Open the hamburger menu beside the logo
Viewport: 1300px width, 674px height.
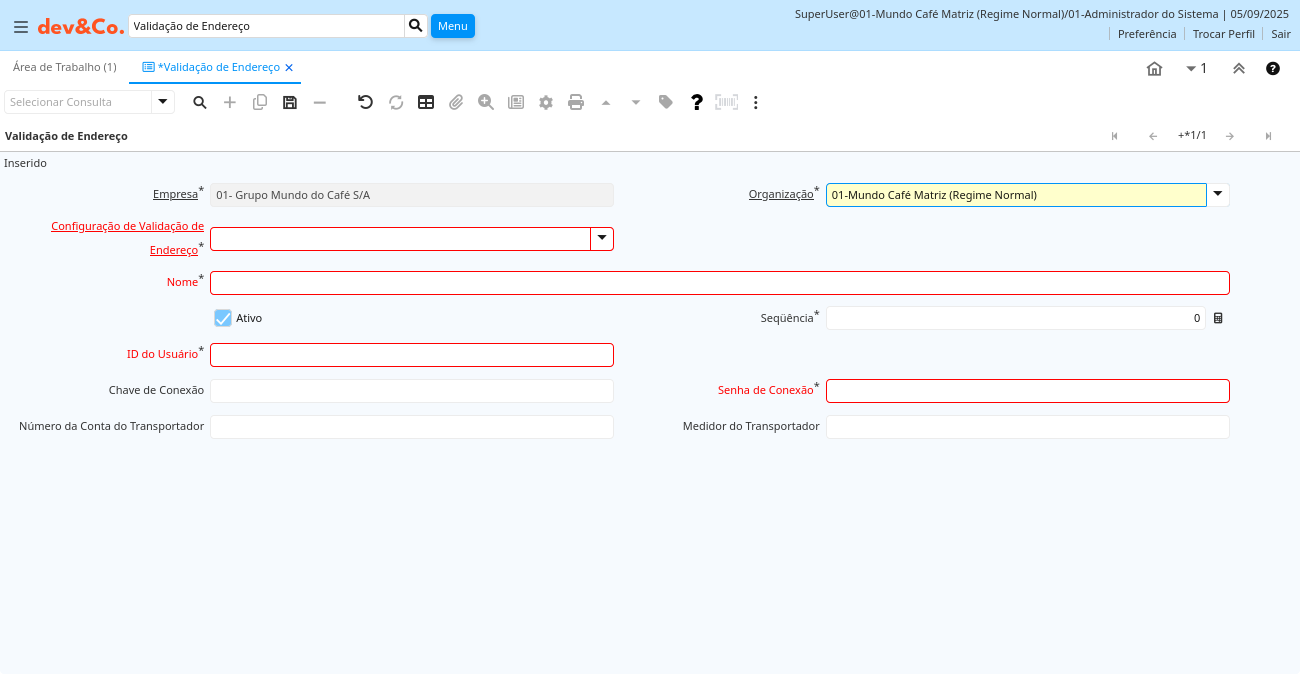[x=21, y=27]
